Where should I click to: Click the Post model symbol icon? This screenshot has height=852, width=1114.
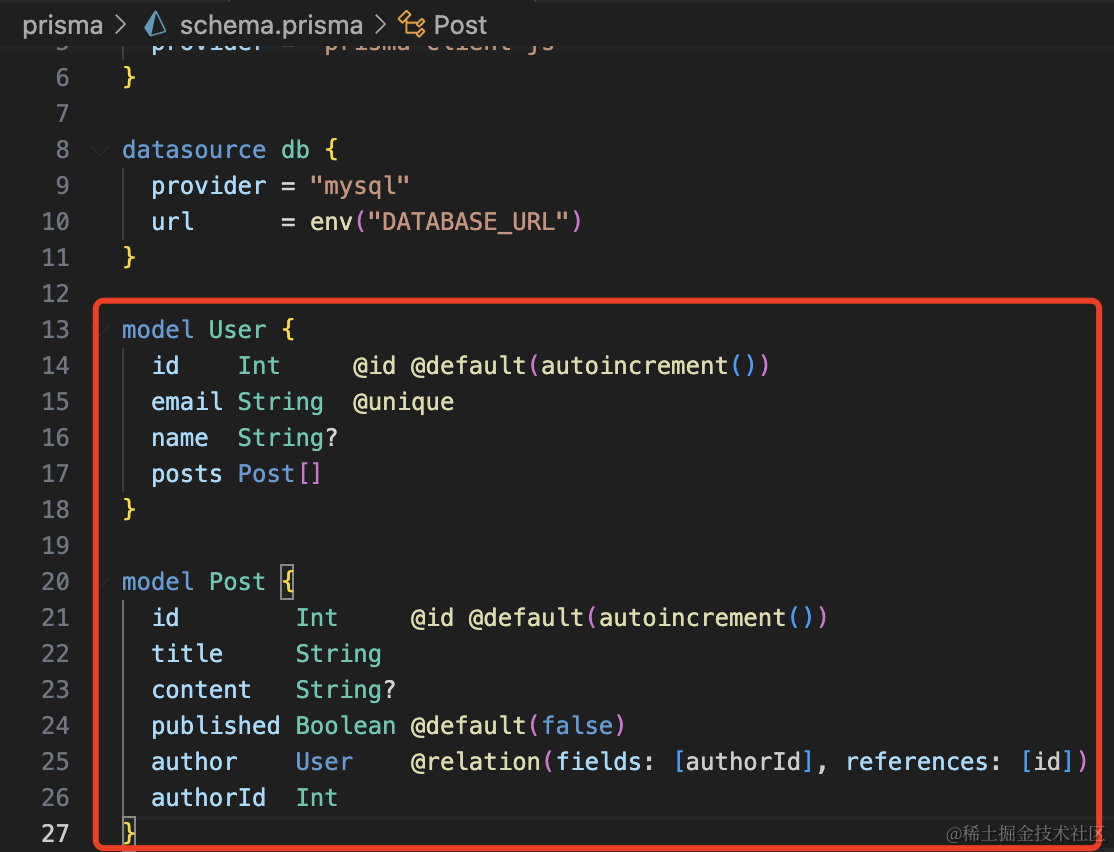click(411, 24)
